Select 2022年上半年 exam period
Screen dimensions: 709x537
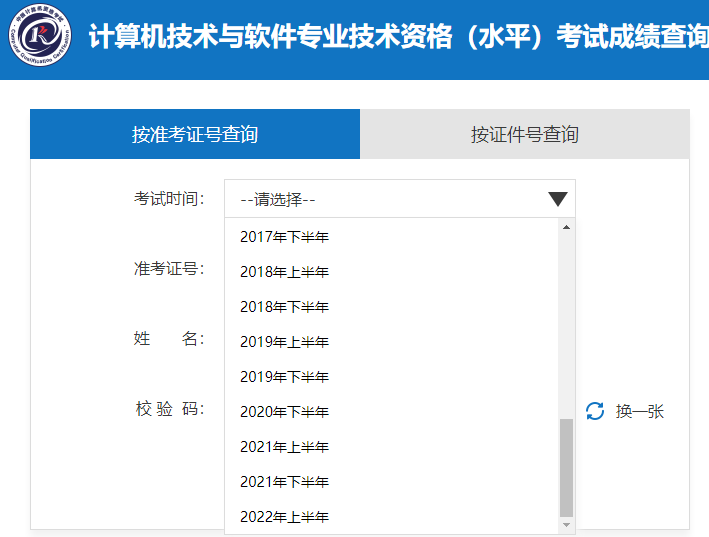point(284,517)
